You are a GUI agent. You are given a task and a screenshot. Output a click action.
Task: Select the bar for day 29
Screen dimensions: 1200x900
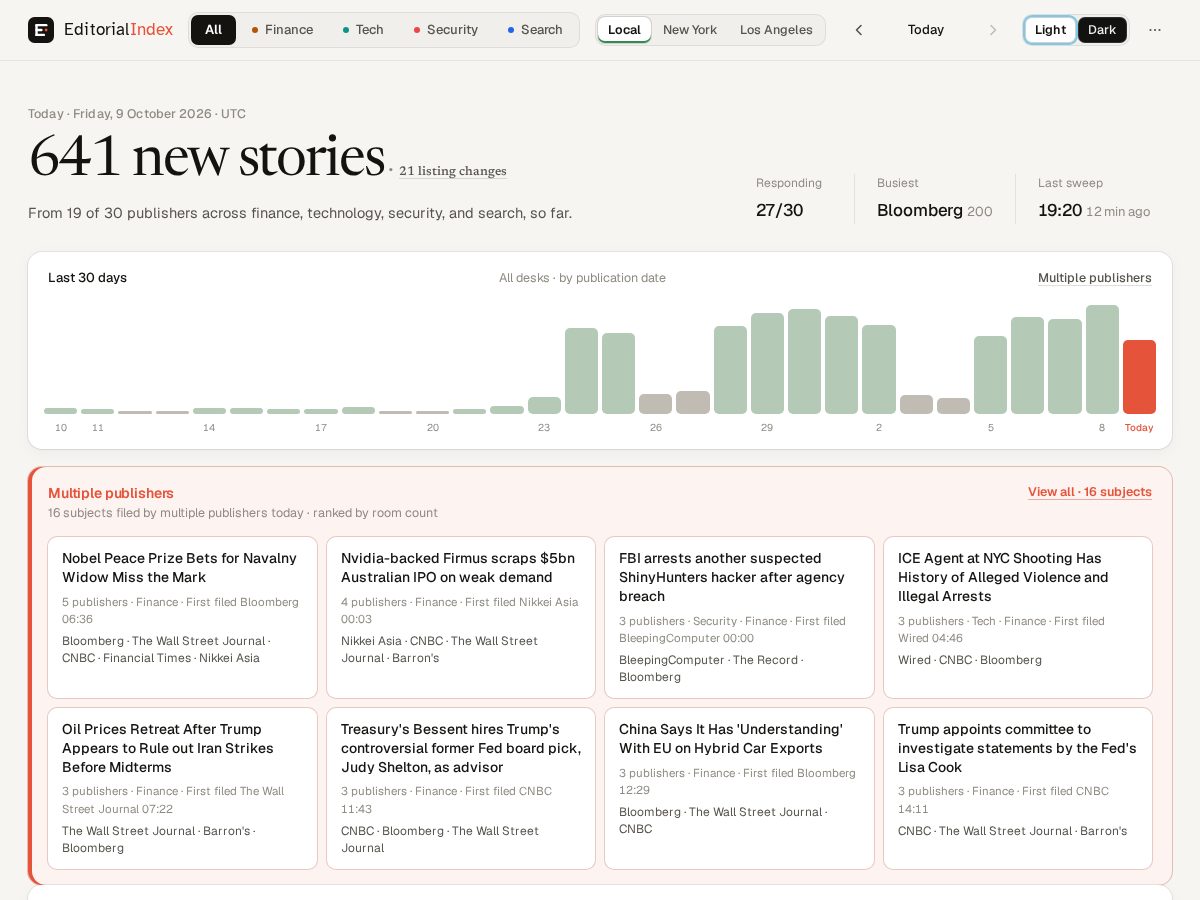pos(767,363)
